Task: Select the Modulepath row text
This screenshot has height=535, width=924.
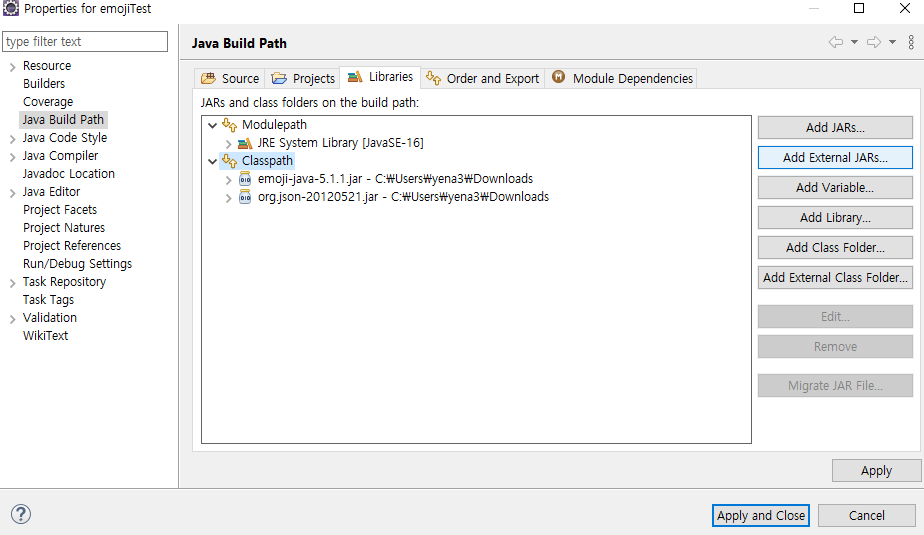Action: (x=274, y=125)
